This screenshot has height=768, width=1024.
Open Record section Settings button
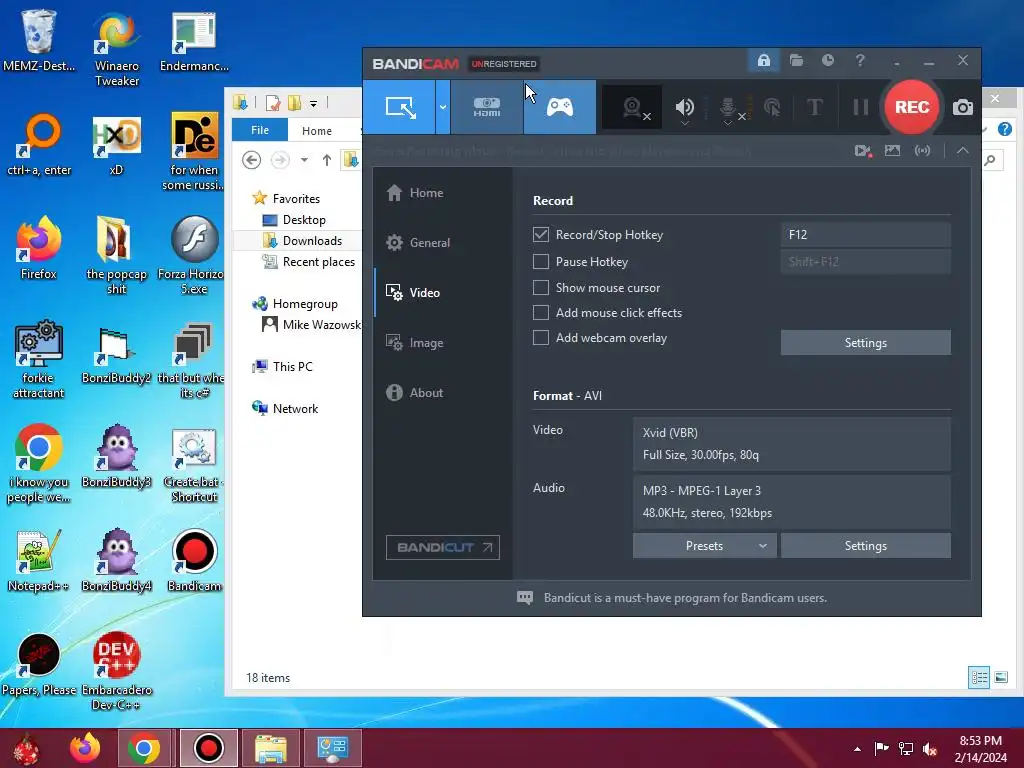tap(865, 342)
